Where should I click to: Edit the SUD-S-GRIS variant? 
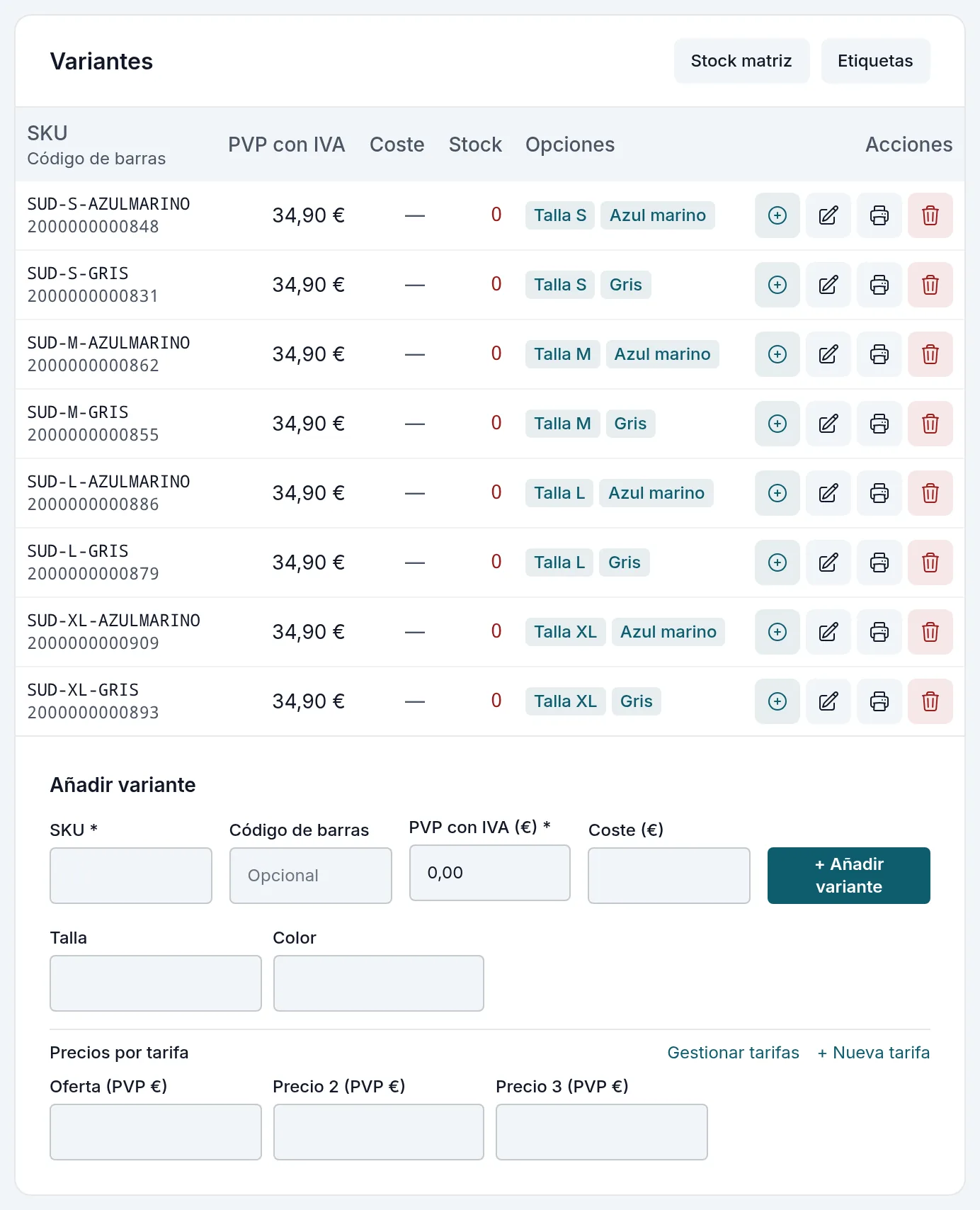pyautogui.click(x=828, y=285)
